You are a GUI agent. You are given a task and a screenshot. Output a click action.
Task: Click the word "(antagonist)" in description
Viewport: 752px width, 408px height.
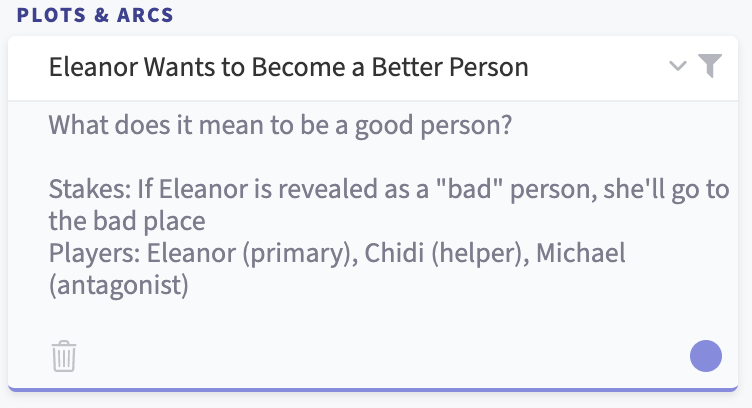119,285
